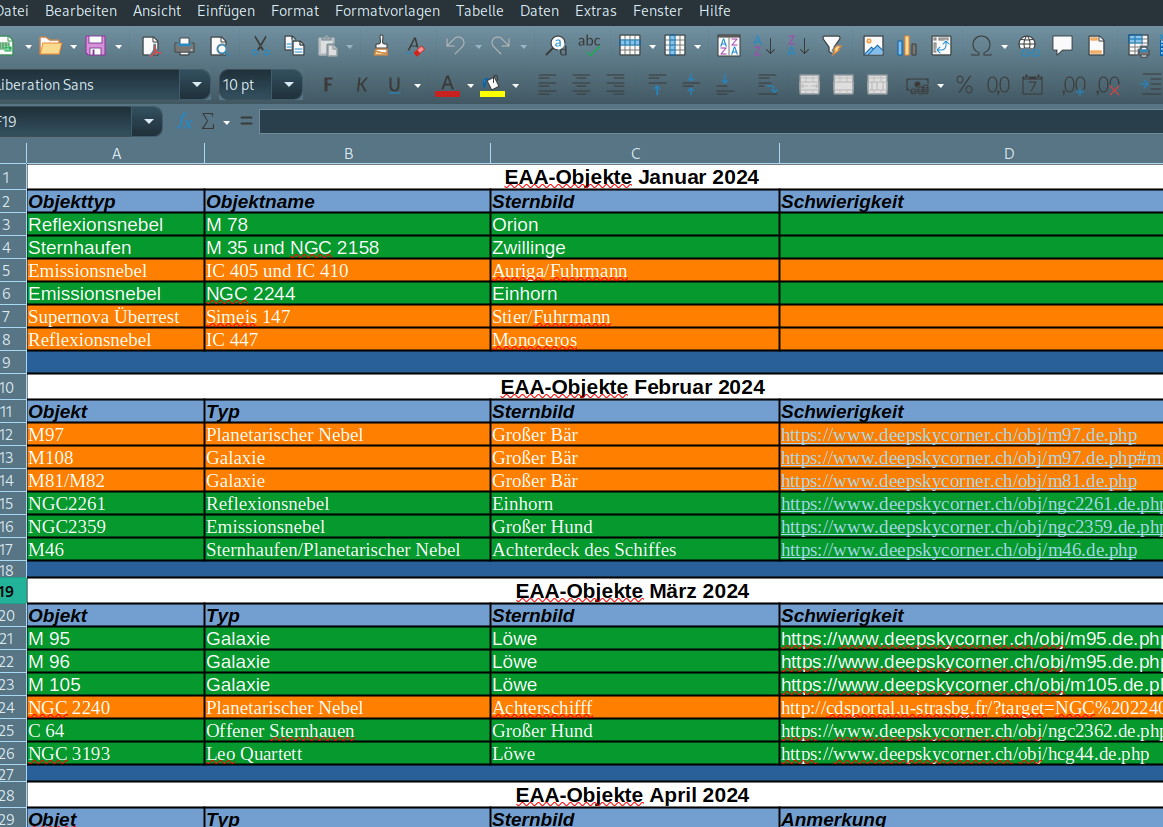Align cell text left
This screenshot has width=1163, height=827.
point(547,85)
